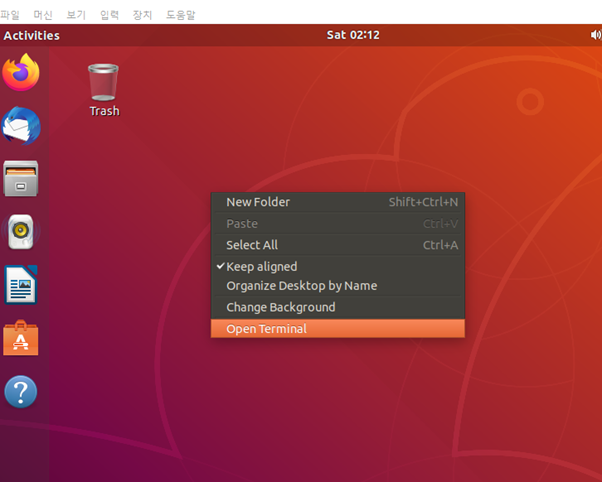The image size is (602, 482).
Task: Open the 입력 menu in VM menu bar
Action: (109, 15)
